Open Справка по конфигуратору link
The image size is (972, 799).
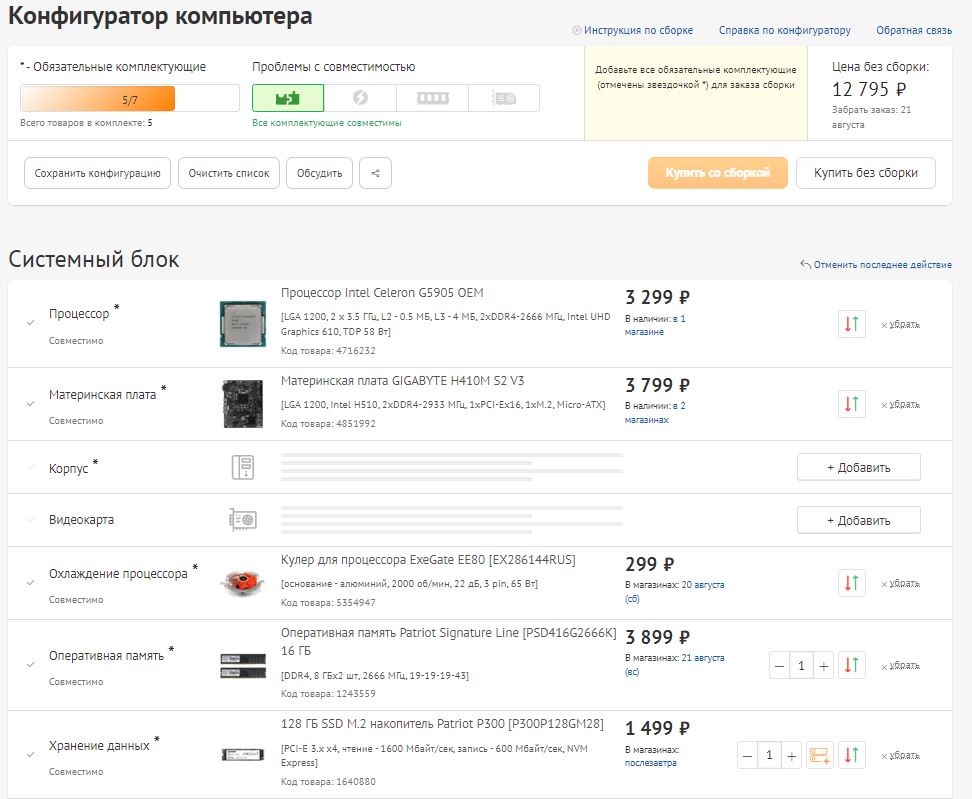pos(784,30)
